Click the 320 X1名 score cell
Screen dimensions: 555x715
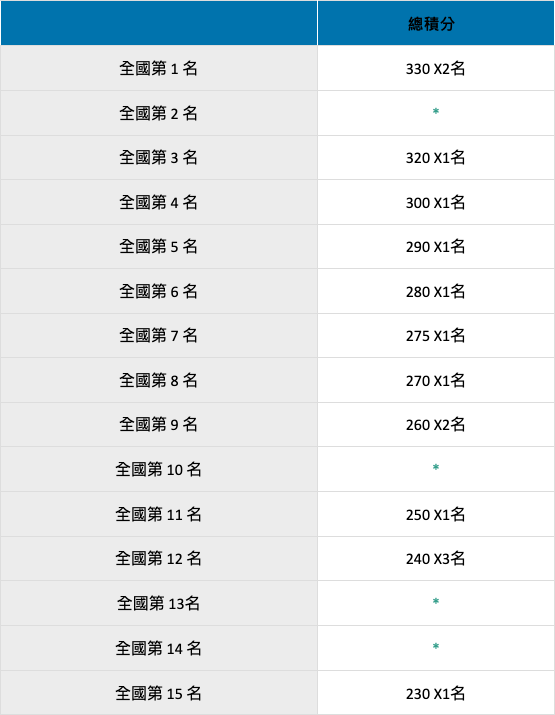[436, 157]
